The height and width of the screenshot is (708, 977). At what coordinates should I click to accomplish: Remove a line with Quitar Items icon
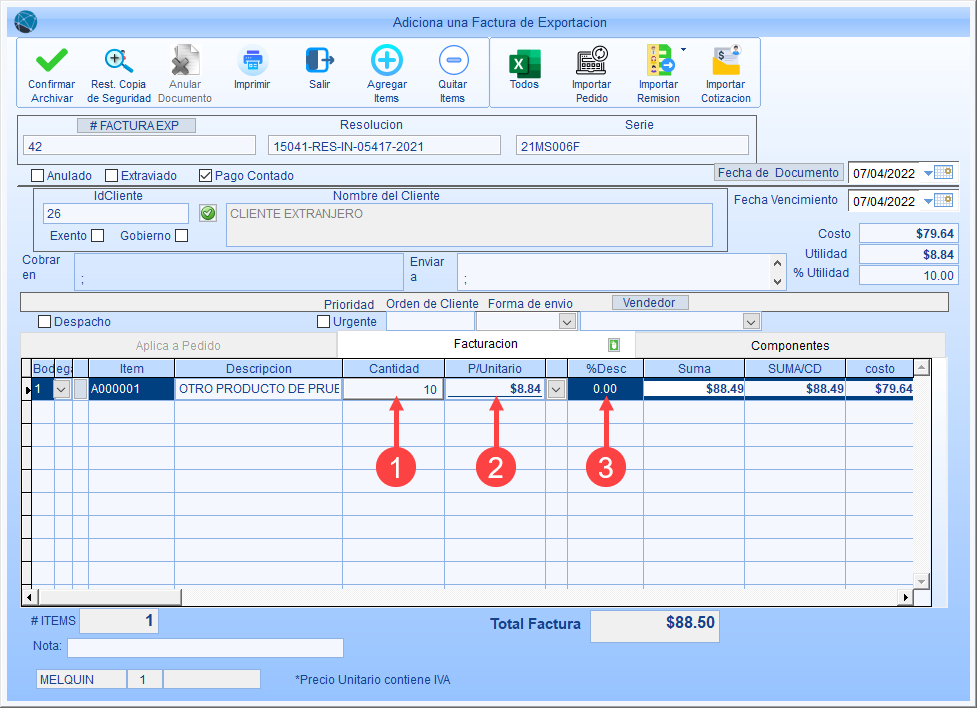coord(453,60)
